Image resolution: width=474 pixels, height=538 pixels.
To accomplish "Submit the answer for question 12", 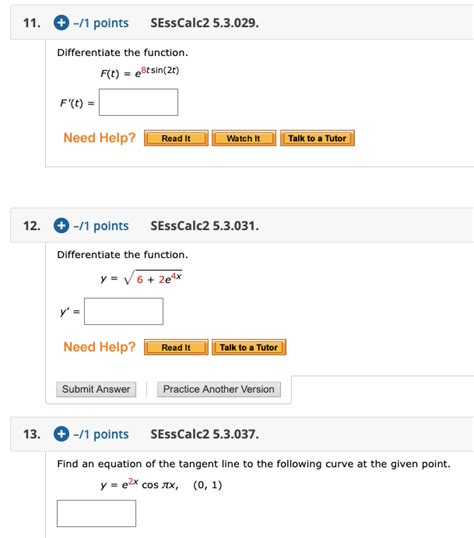I will pos(96,389).
